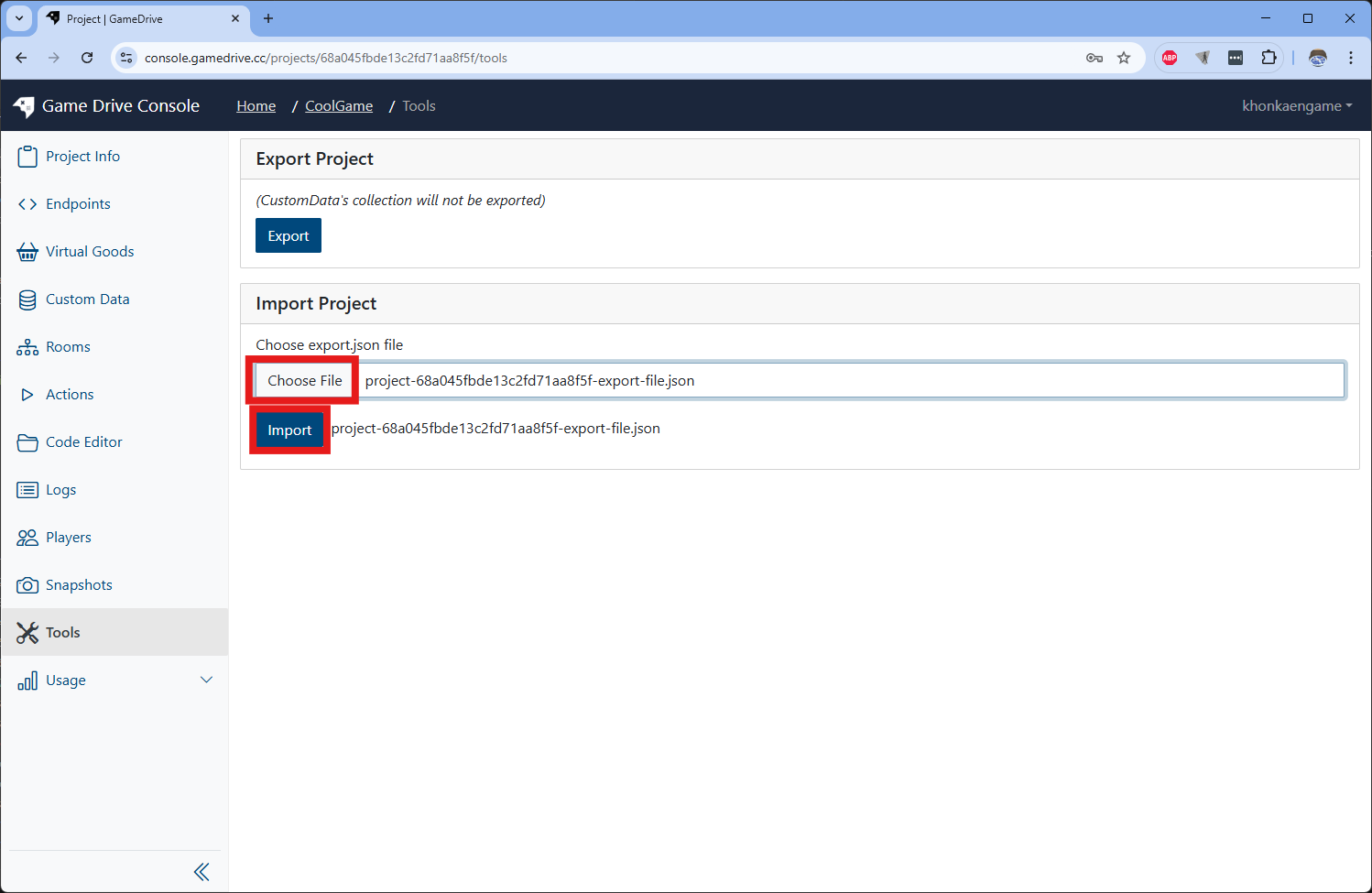
Task: Open the CoolGame breadcrumb link
Action: pos(338,105)
